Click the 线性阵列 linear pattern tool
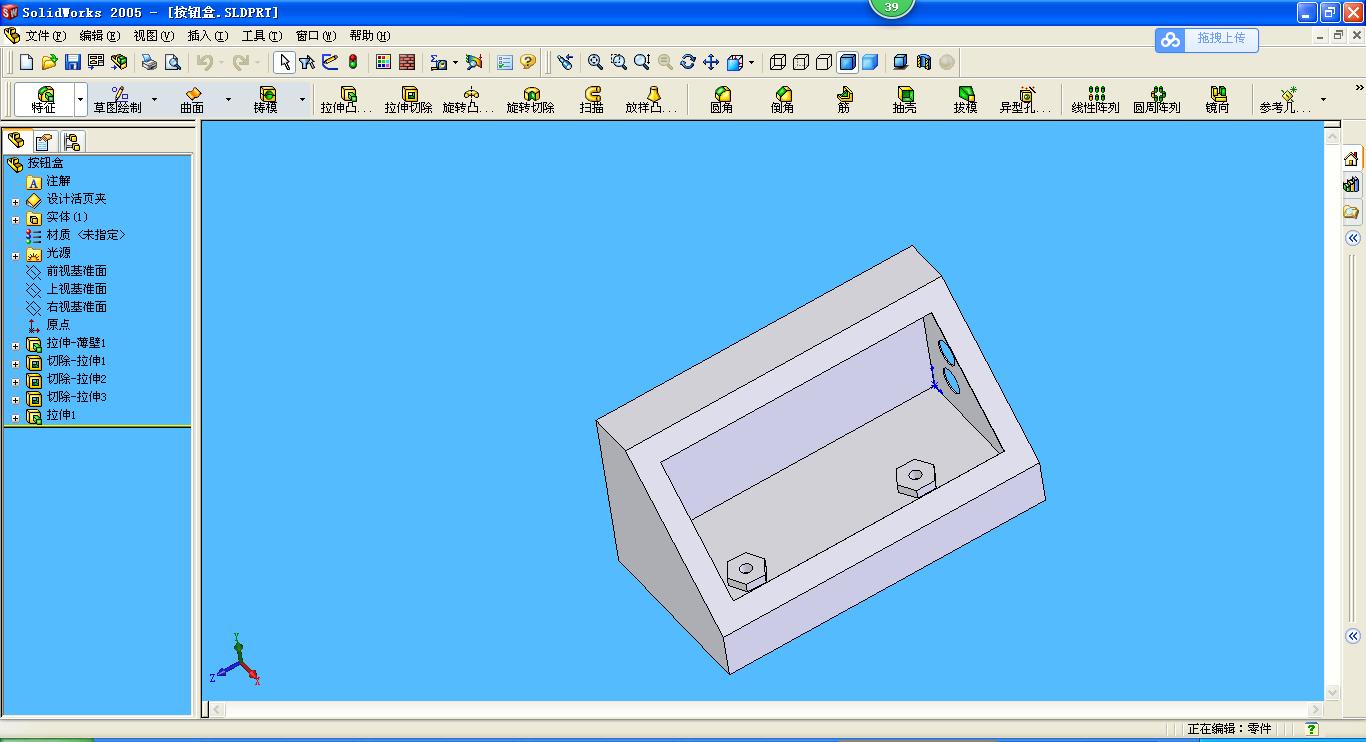This screenshot has height=742, width=1366. (x=1095, y=99)
